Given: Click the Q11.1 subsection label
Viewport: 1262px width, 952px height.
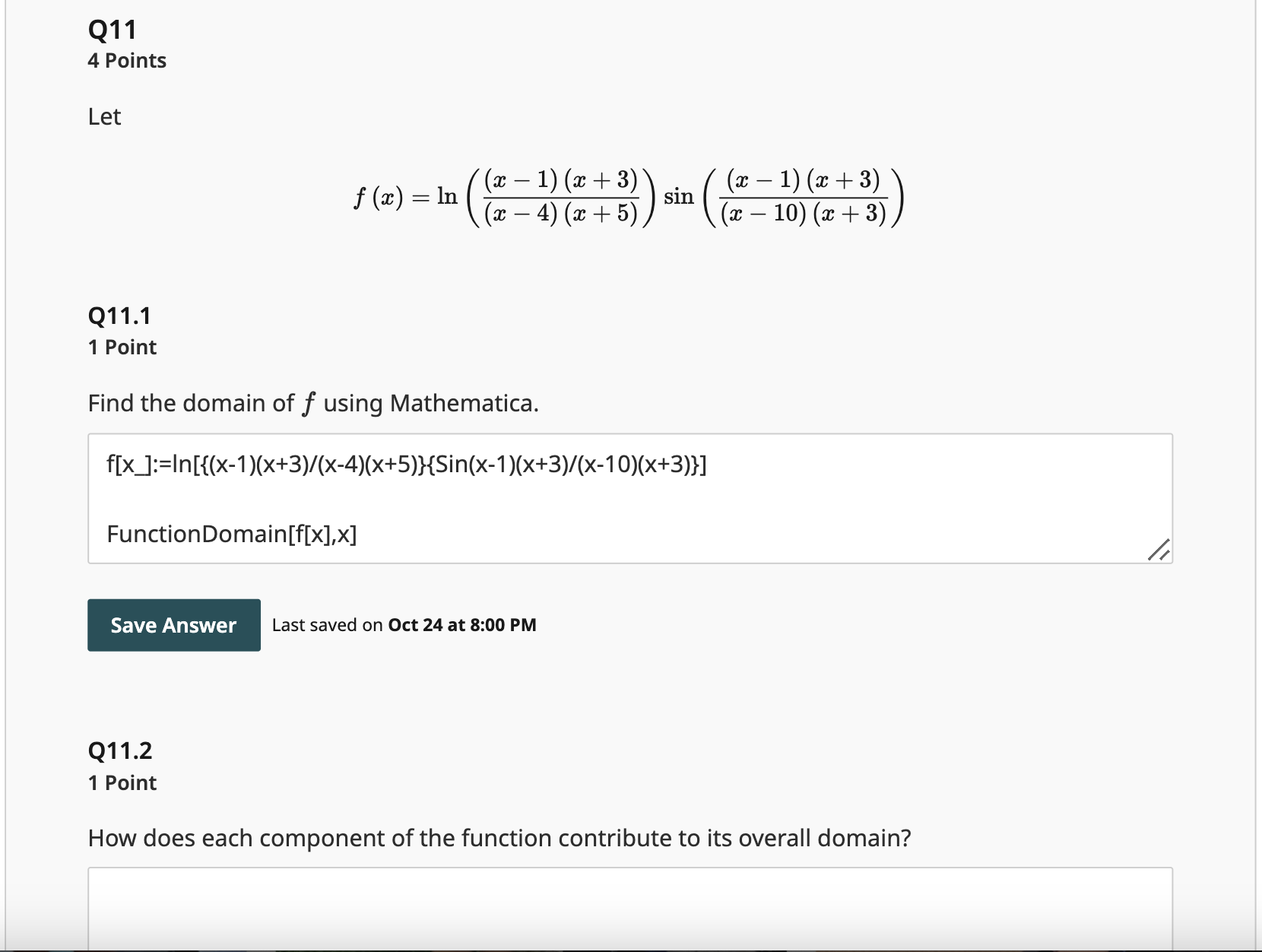Looking at the screenshot, I should click(119, 315).
